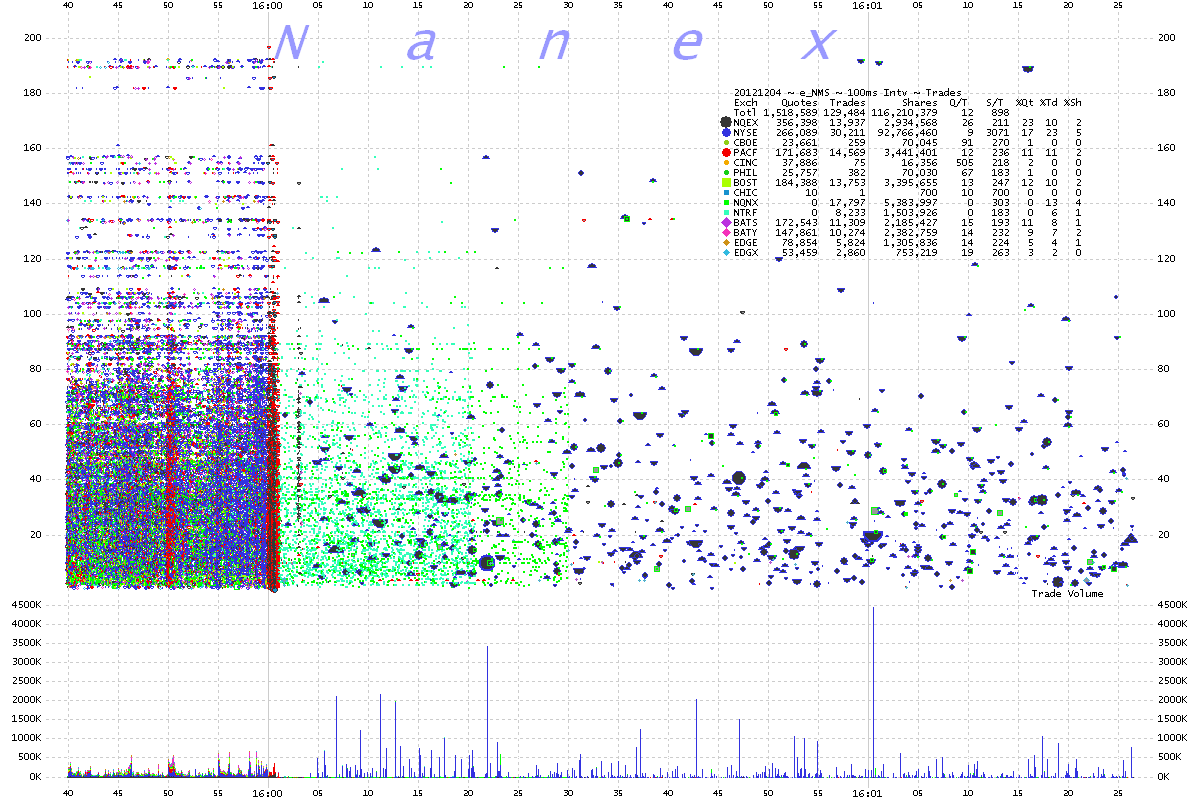This screenshot has width=1200, height=800.
Task: Click the light blue EDGX legend diamond
Action: tap(725, 252)
